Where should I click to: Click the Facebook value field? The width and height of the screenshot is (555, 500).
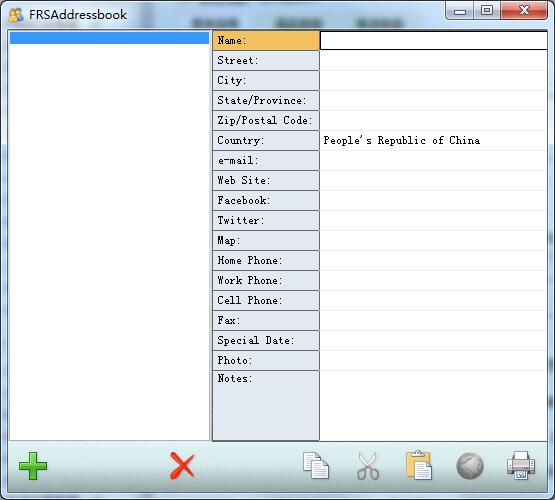(x=433, y=200)
